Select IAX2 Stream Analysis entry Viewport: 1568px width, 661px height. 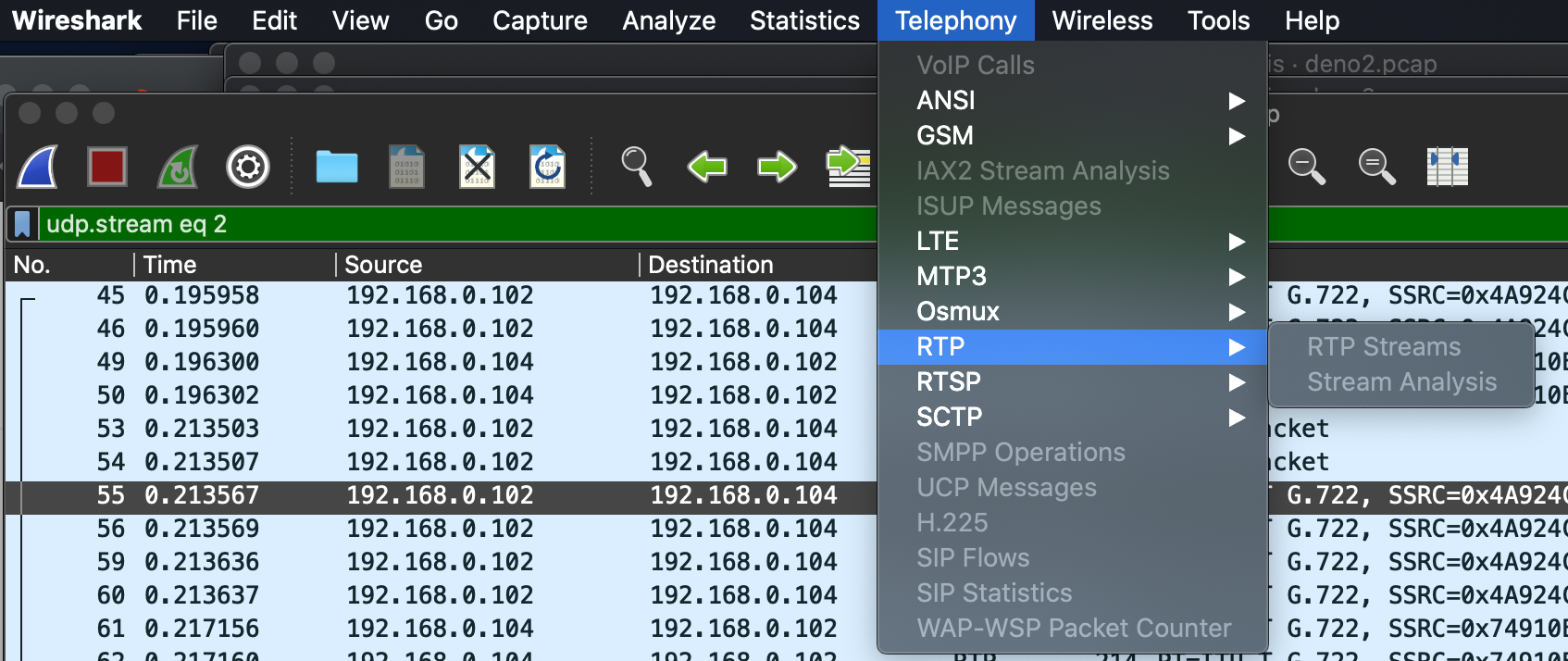pyautogui.click(x=1073, y=170)
